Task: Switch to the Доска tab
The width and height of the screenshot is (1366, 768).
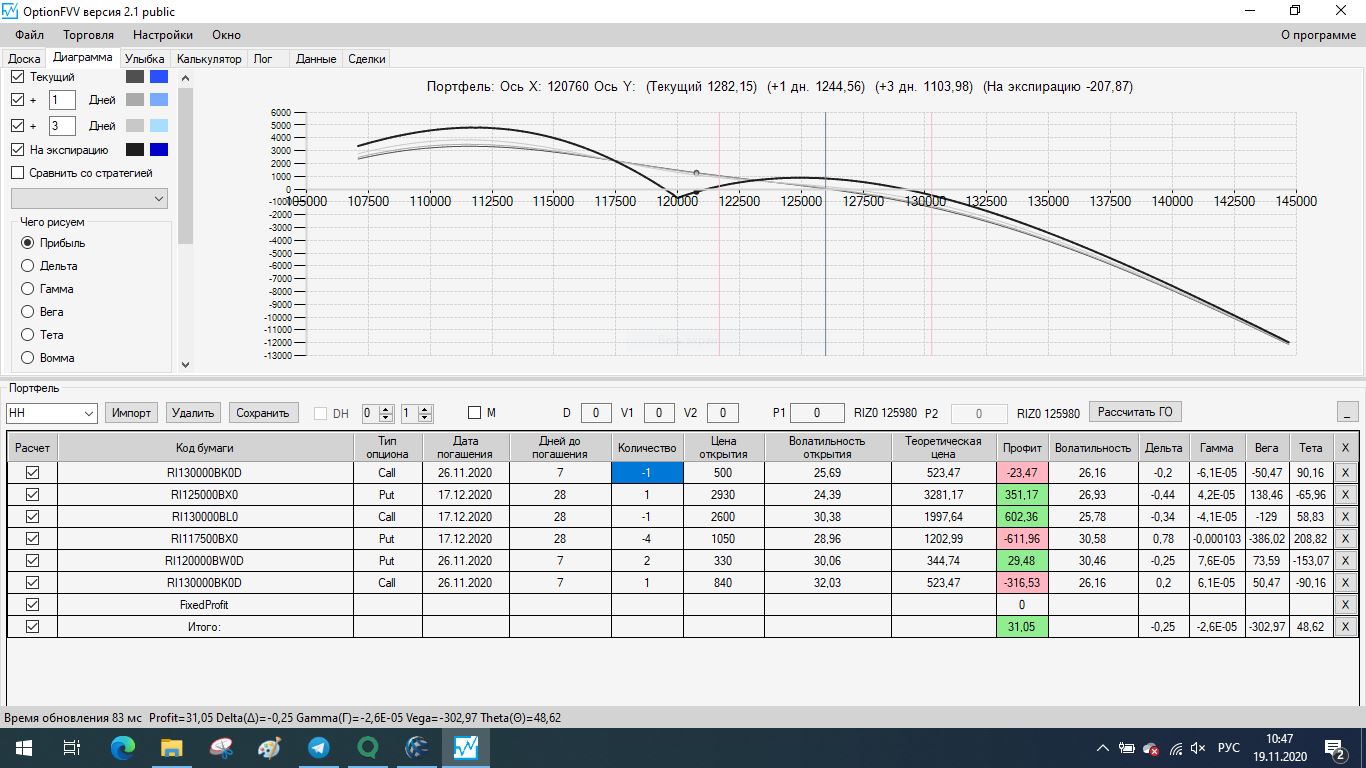Action: (24, 59)
